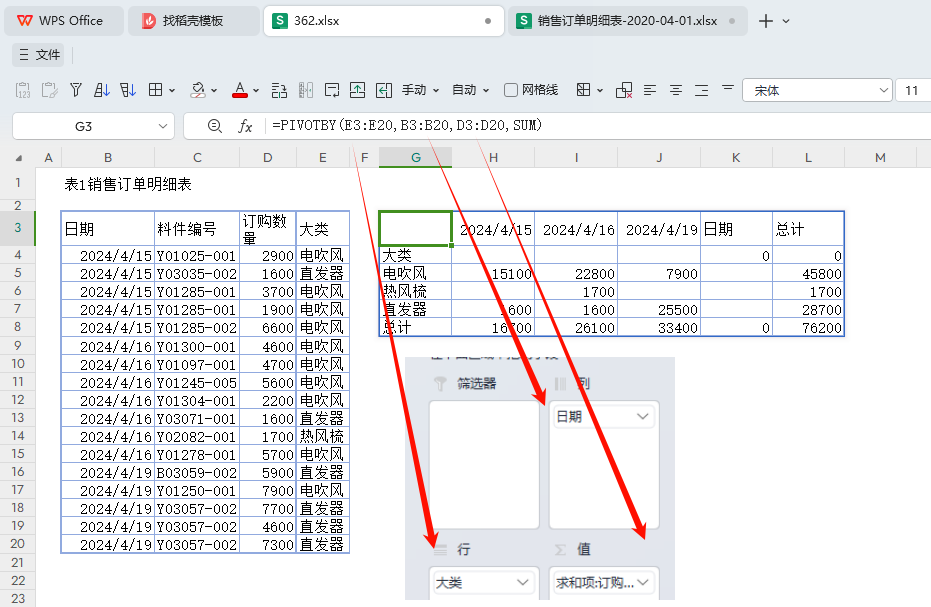This screenshot has width=931, height=607.
Task: Click the insert column left icon
Action: point(384,90)
